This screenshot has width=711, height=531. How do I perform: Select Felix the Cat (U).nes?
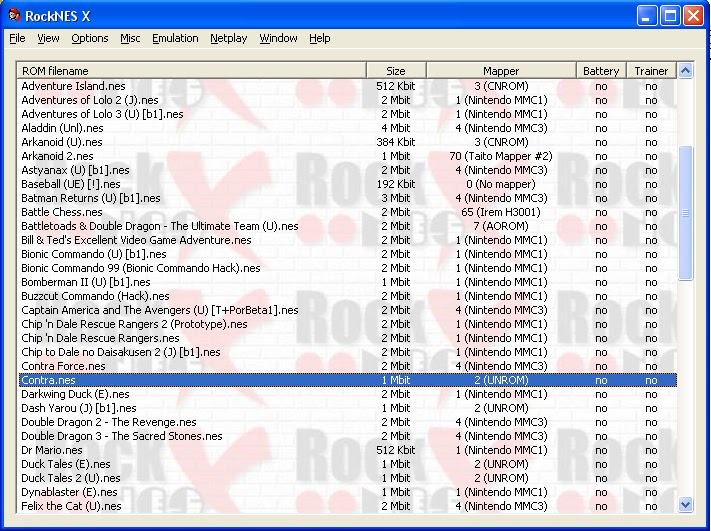coord(347,507)
